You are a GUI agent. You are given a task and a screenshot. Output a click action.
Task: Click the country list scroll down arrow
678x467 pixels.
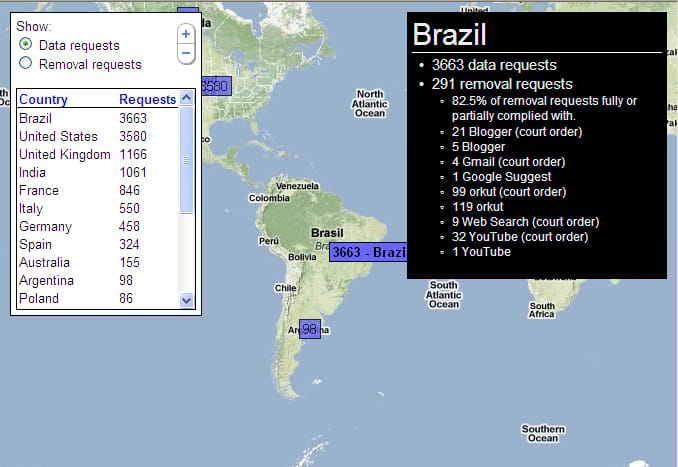coord(186,300)
